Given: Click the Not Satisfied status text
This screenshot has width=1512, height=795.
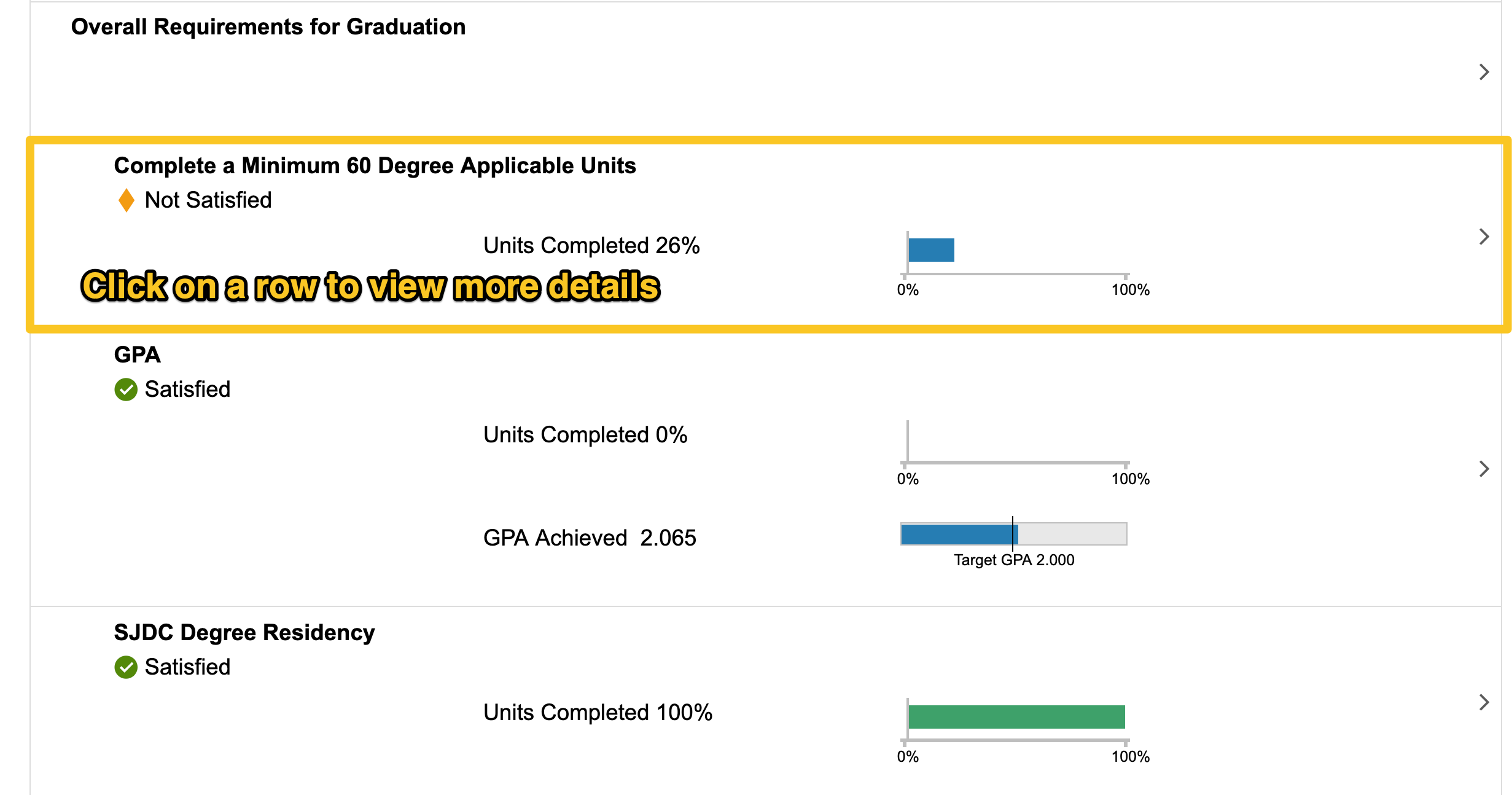Looking at the screenshot, I should (208, 200).
